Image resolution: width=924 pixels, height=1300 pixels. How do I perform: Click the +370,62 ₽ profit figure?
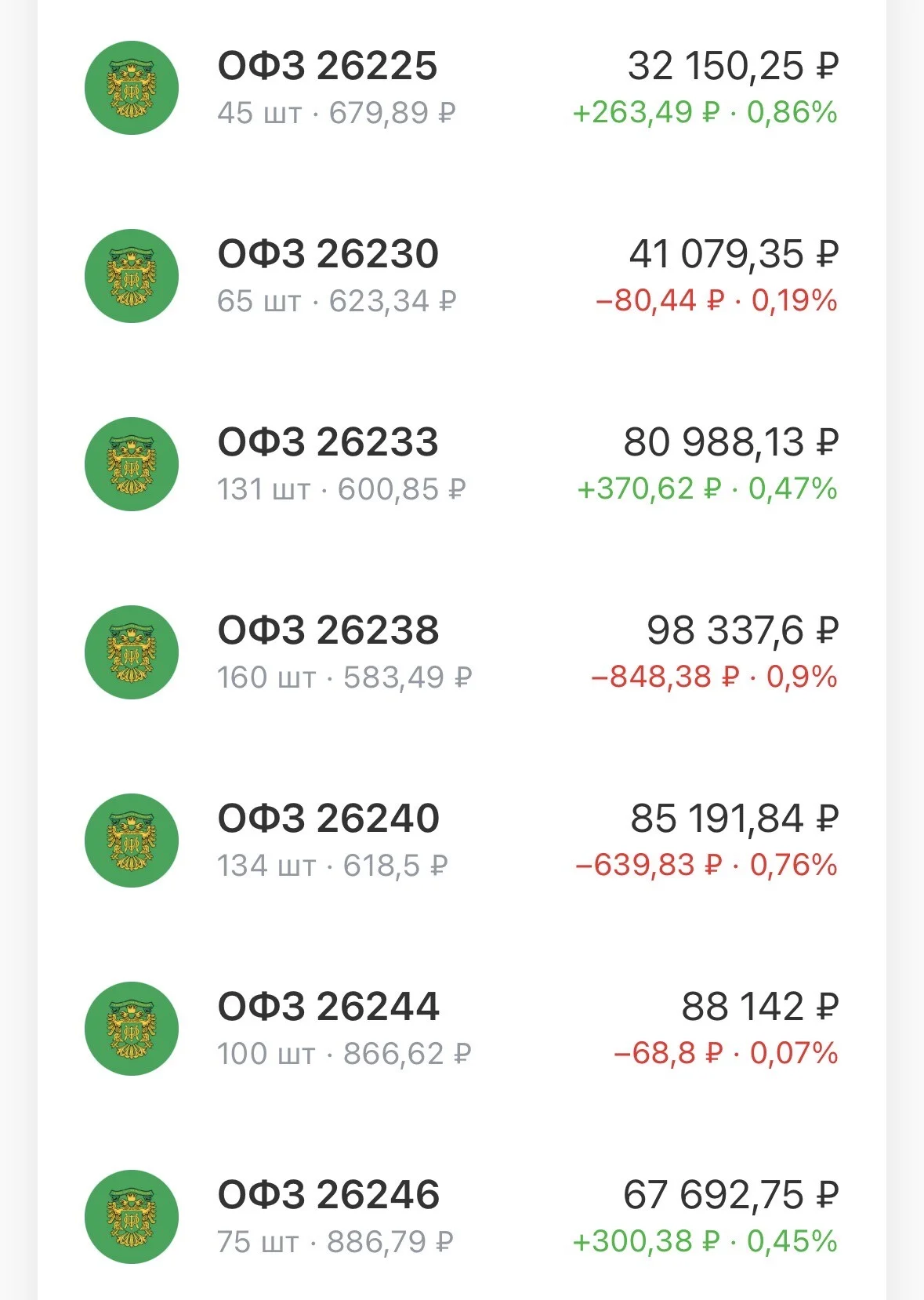click(x=648, y=489)
